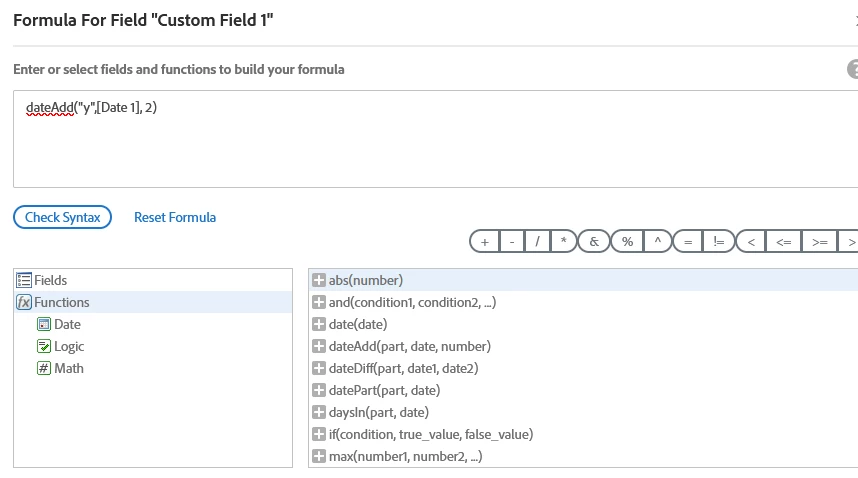The image size is (858, 478).
Task: Add daysIn function with its plus icon
Action: coord(319,412)
